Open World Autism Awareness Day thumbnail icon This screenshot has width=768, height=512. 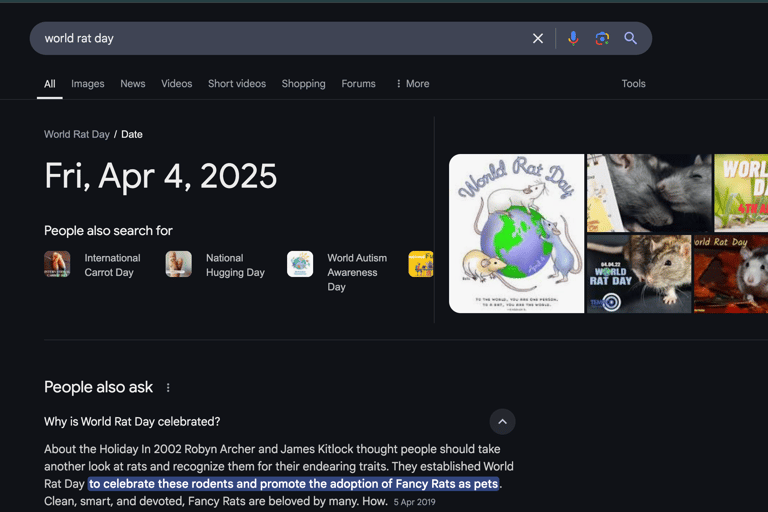(300, 264)
